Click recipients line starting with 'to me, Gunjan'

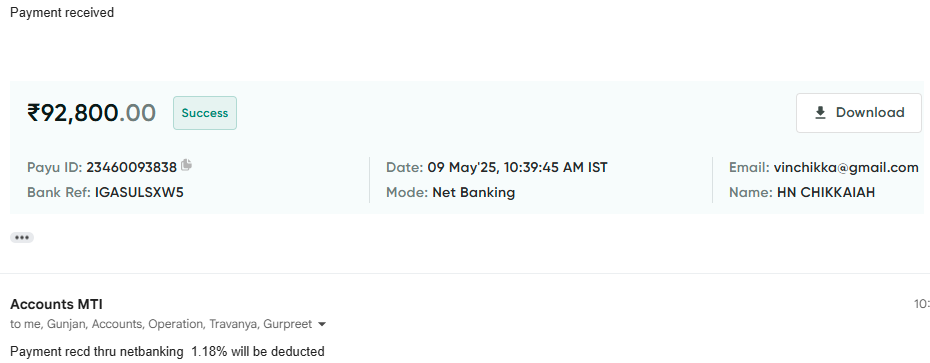161,324
